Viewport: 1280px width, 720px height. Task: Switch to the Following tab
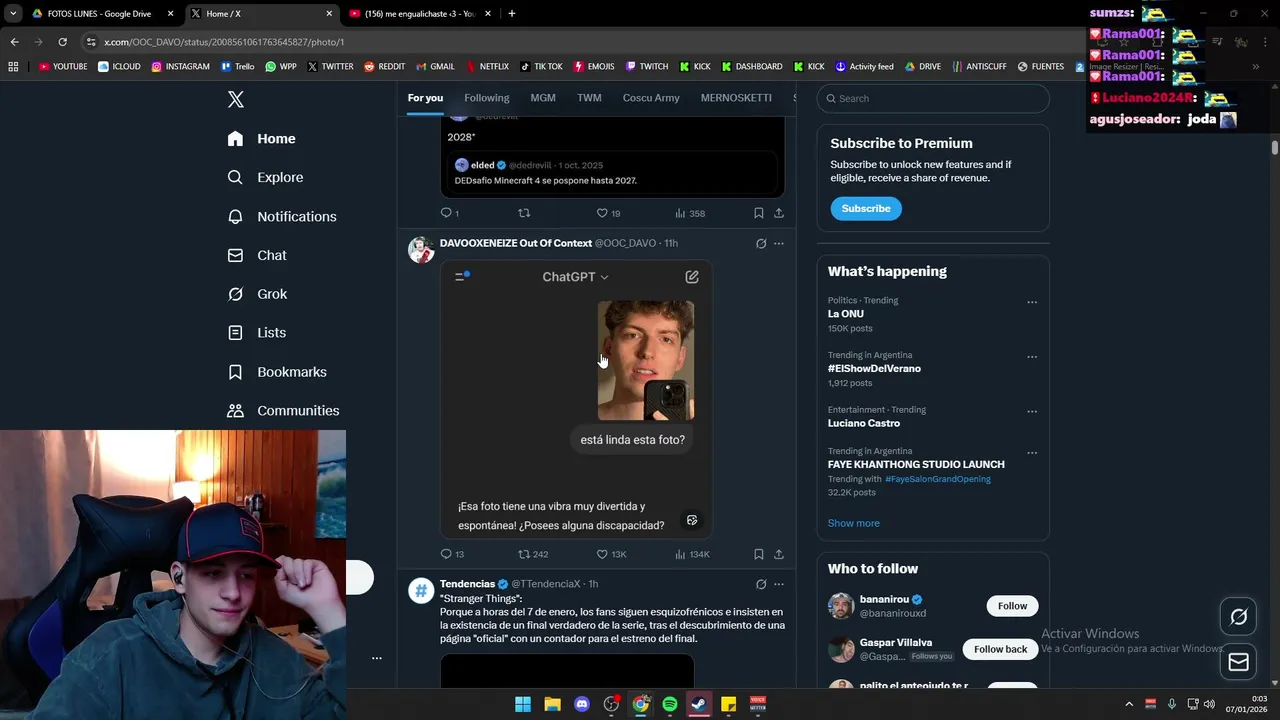point(487,98)
